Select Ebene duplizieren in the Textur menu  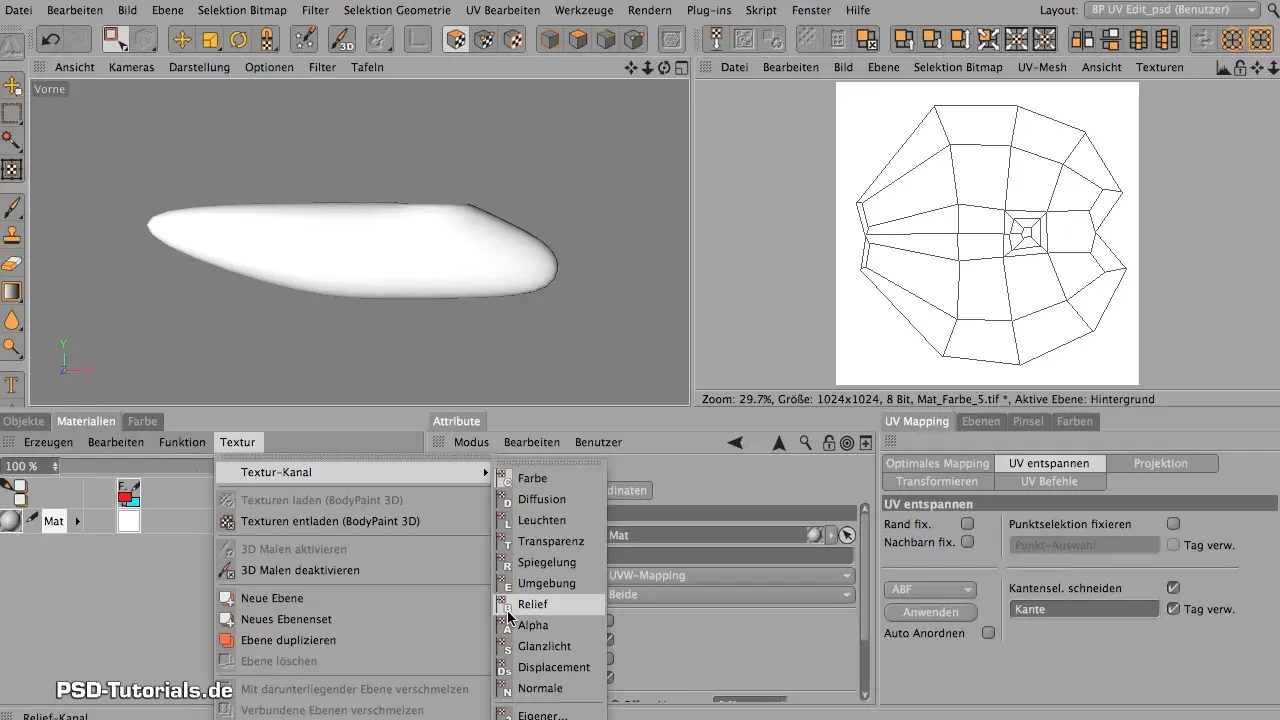pyautogui.click(x=288, y=640)
